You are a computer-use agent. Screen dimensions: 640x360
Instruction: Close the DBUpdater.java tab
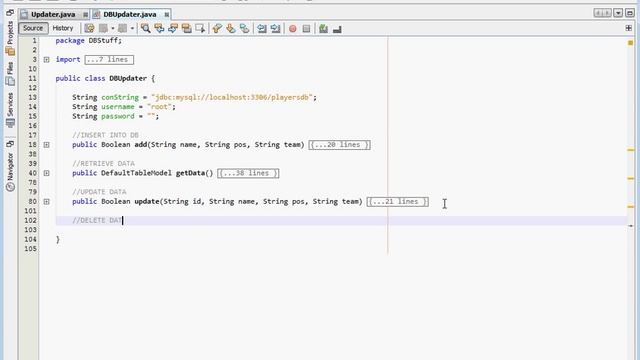(167, 15)
